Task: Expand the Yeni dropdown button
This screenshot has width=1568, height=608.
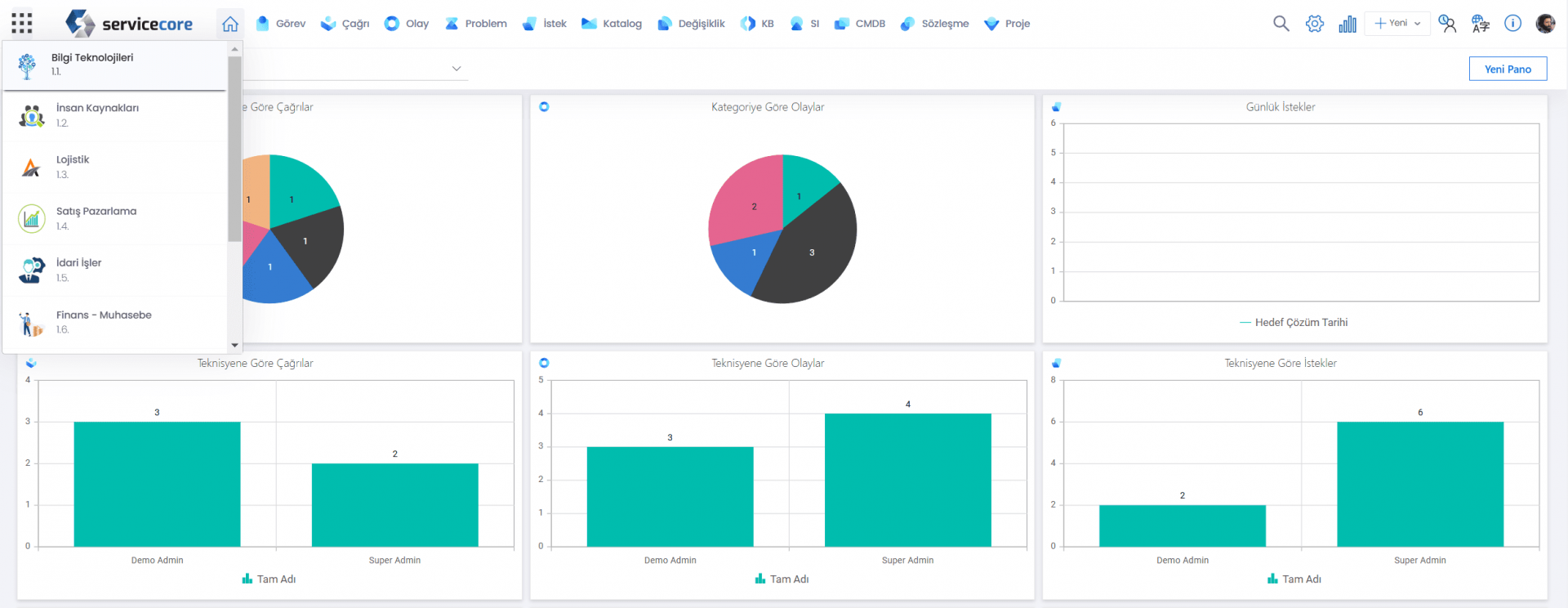Action: point(1397,24)
